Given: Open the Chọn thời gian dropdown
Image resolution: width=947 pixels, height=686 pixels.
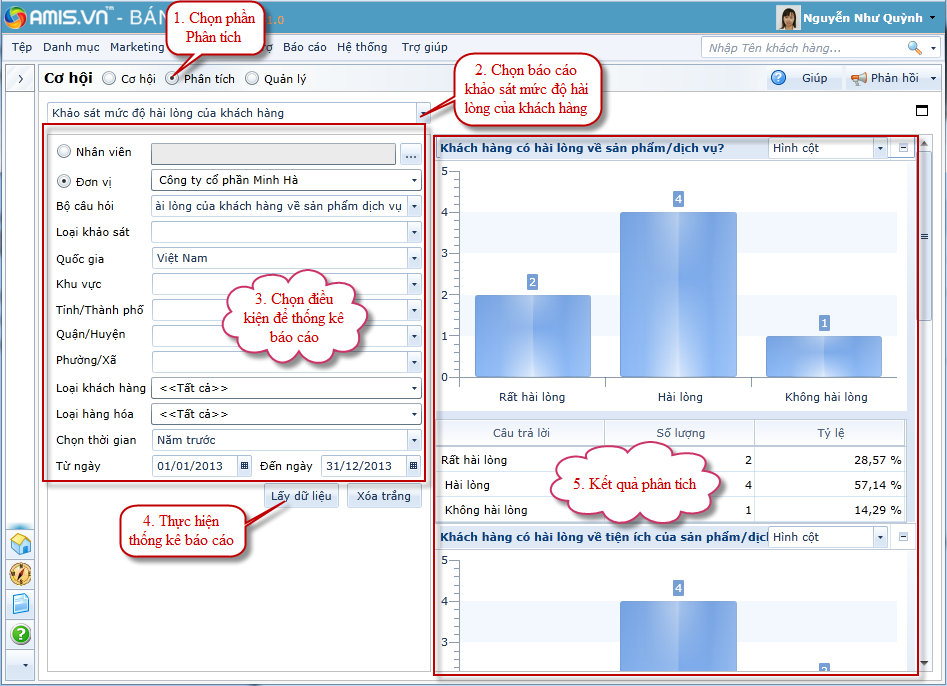Looking at the screenshot, I should (x=413, y=440).
